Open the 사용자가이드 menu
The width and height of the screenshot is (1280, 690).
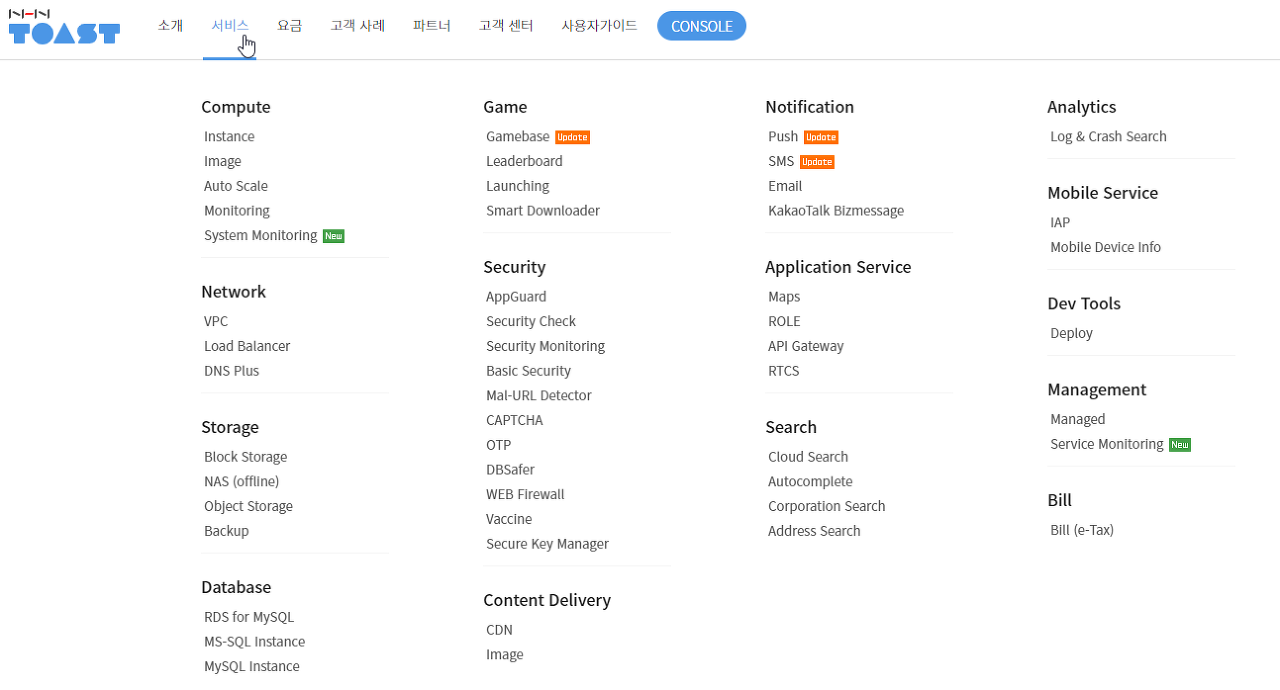click(599, 26)
